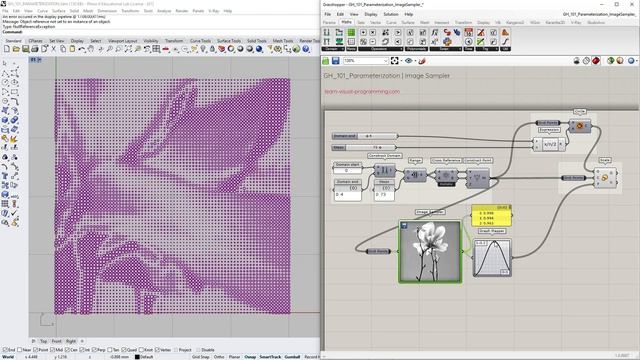Toggle the Mid osnap checkbox

(53, 350)
